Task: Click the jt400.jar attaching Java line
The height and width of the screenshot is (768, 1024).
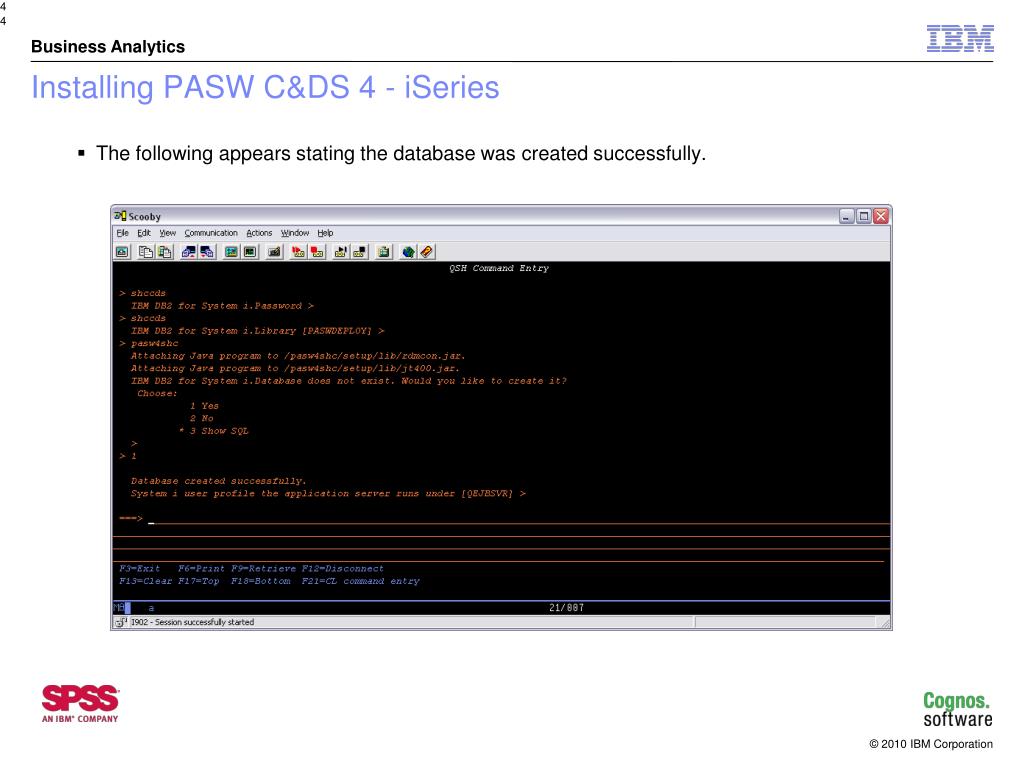Action: pyautogui.click(x=295, y=368)
